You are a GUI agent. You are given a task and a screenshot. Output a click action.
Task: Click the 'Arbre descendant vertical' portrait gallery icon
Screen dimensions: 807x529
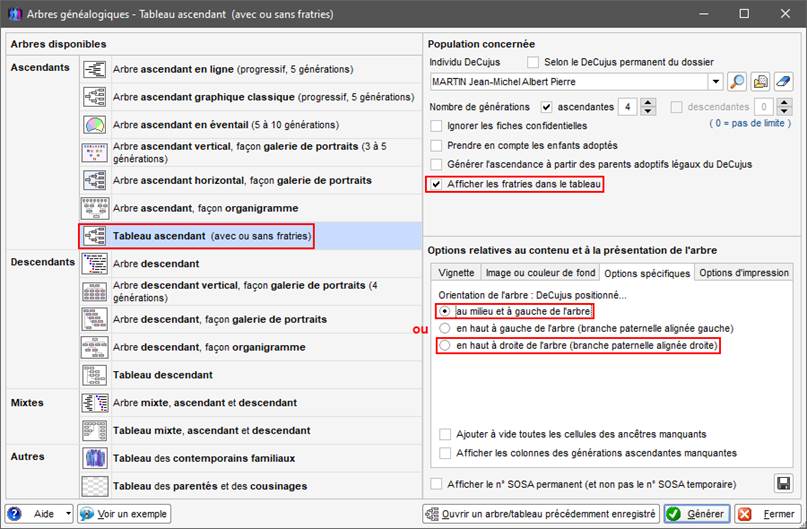[x=95, y=292]
